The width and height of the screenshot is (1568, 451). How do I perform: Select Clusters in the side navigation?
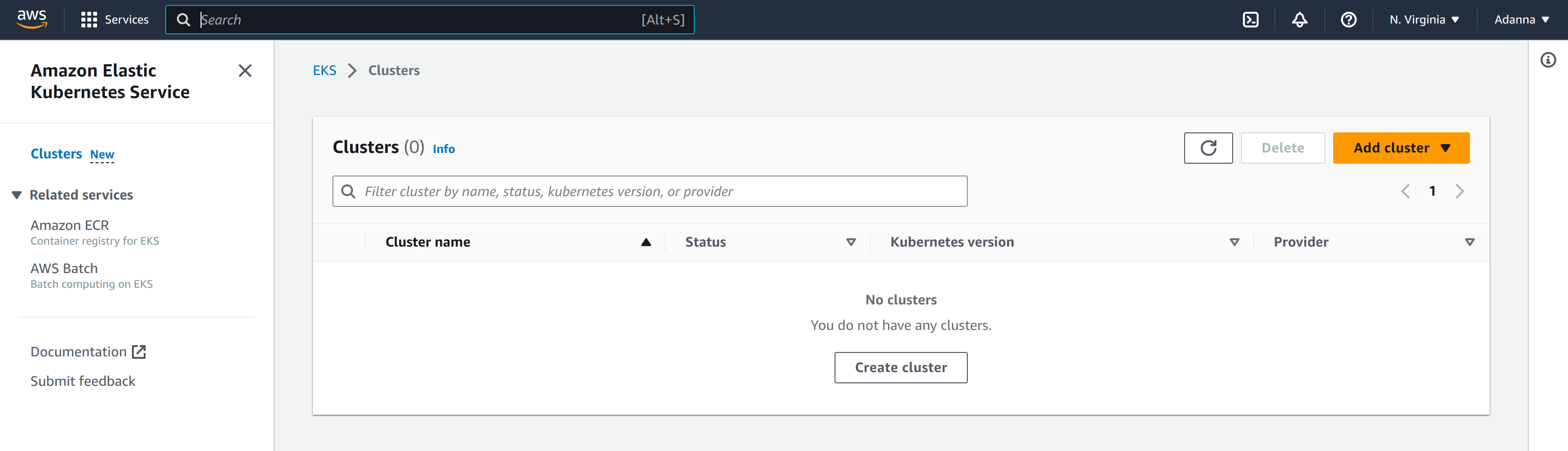point(56,153)
